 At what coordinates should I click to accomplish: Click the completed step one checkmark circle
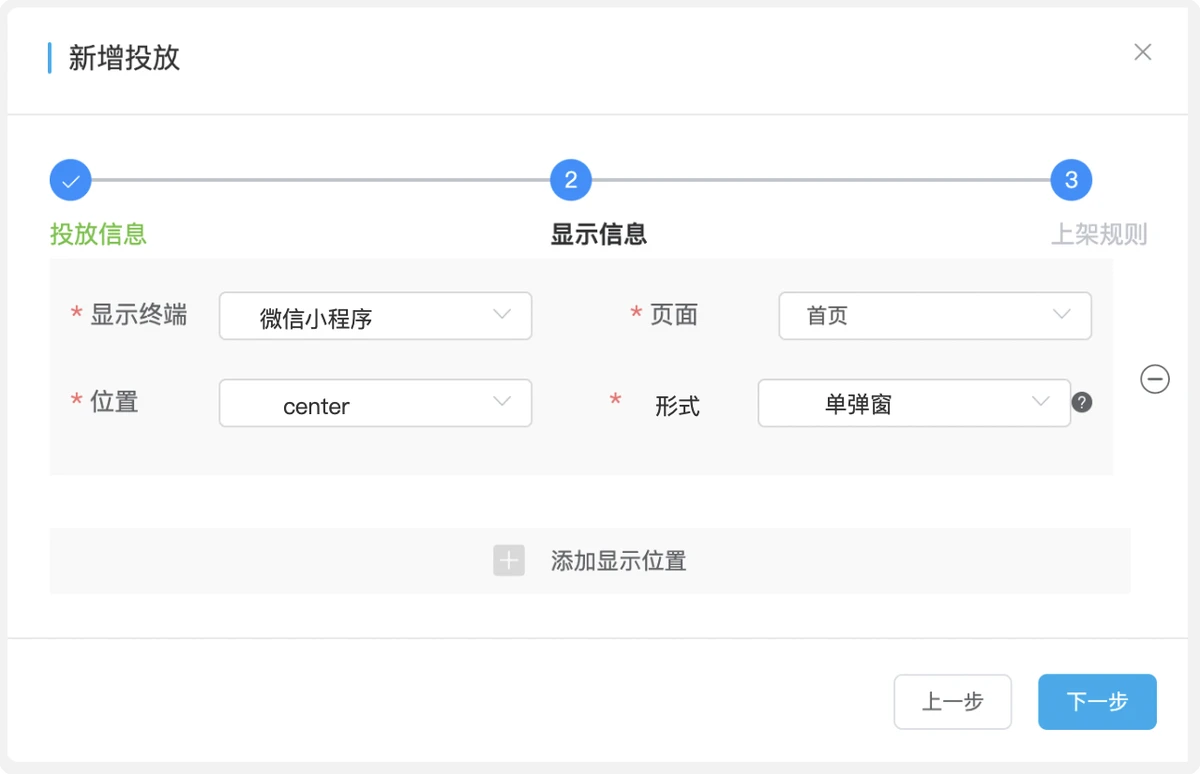[70, 181]
